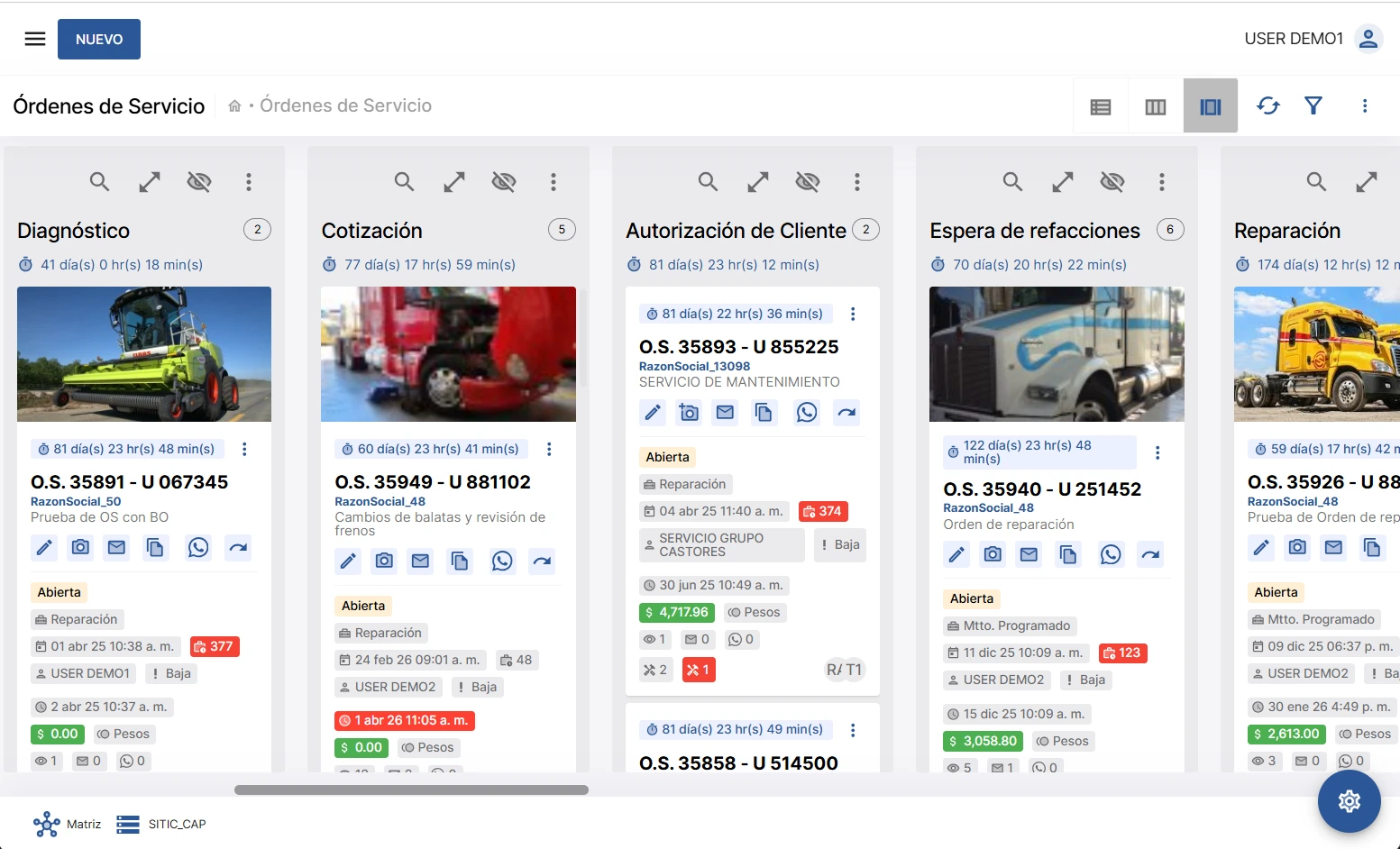Forward order O.S. 35891 to next stage

[x=238, y=547]
